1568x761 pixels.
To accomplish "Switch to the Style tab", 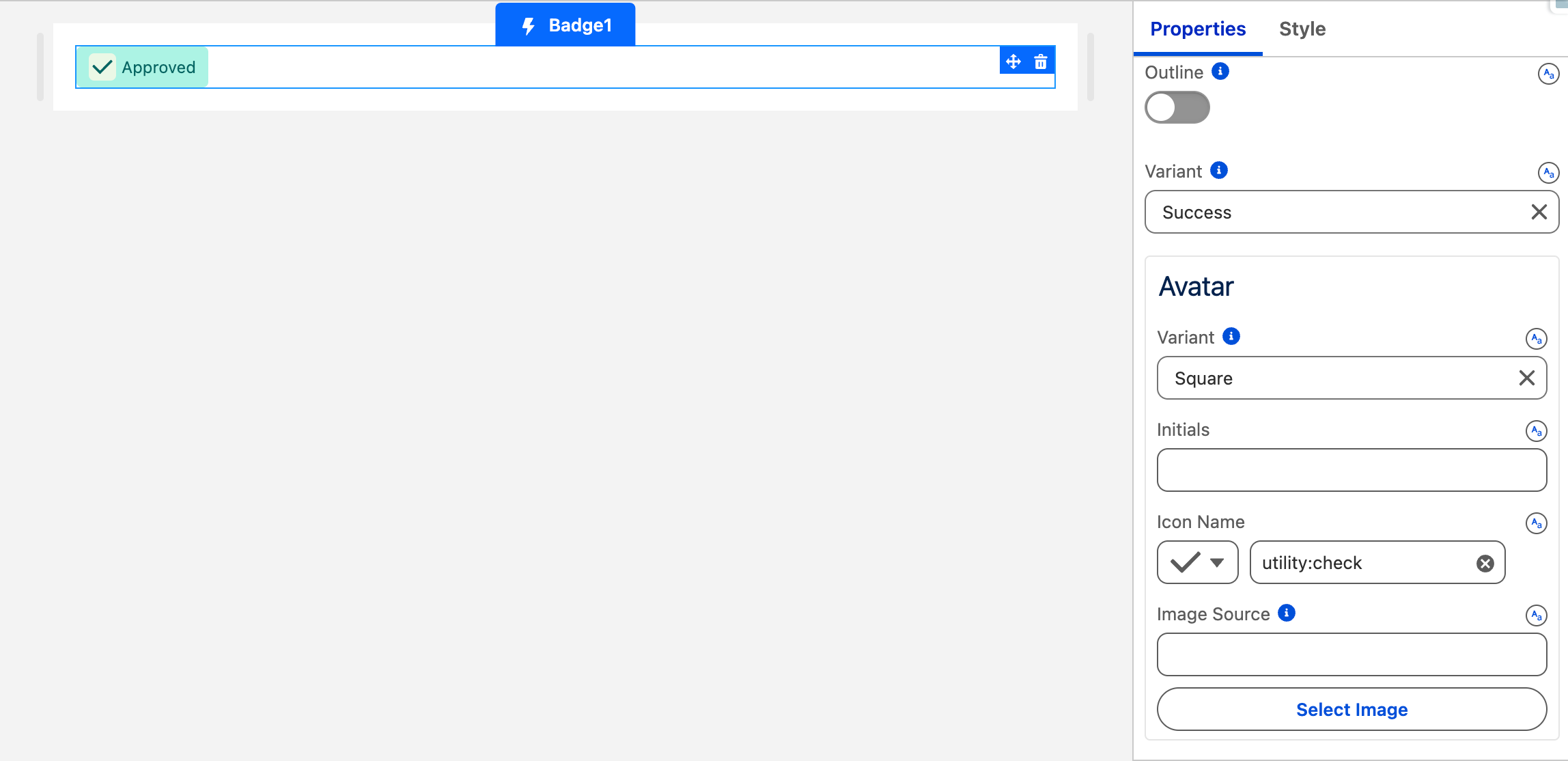I will [1302, 29].
